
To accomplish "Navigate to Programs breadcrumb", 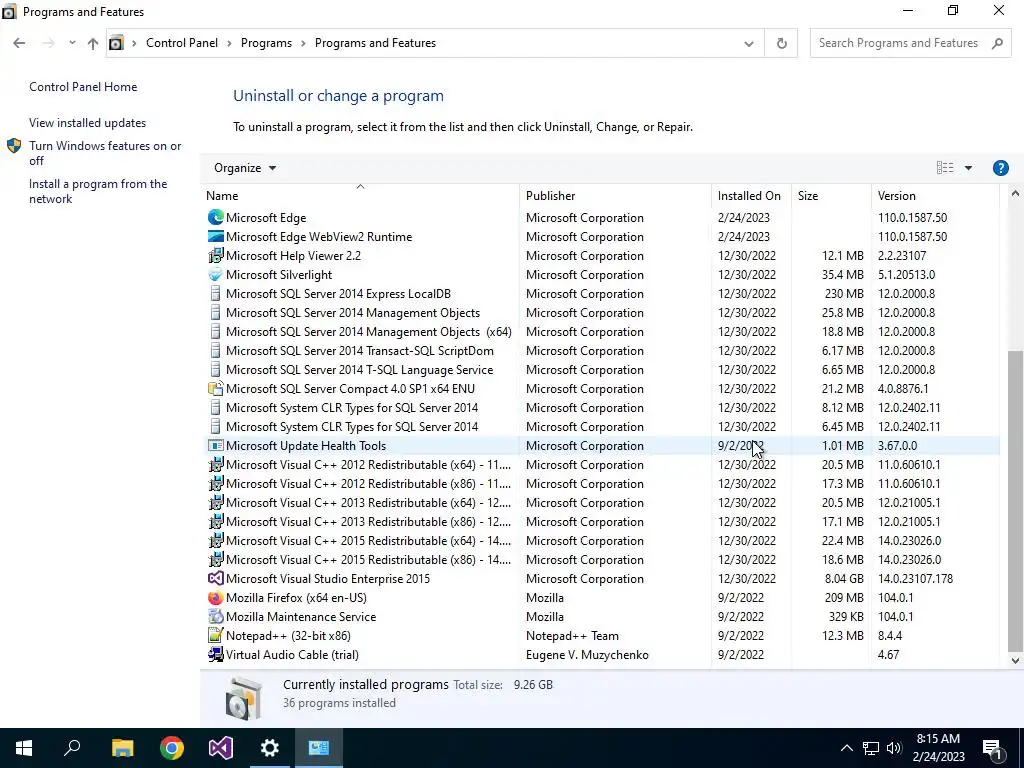I will (x=266, y=43).
